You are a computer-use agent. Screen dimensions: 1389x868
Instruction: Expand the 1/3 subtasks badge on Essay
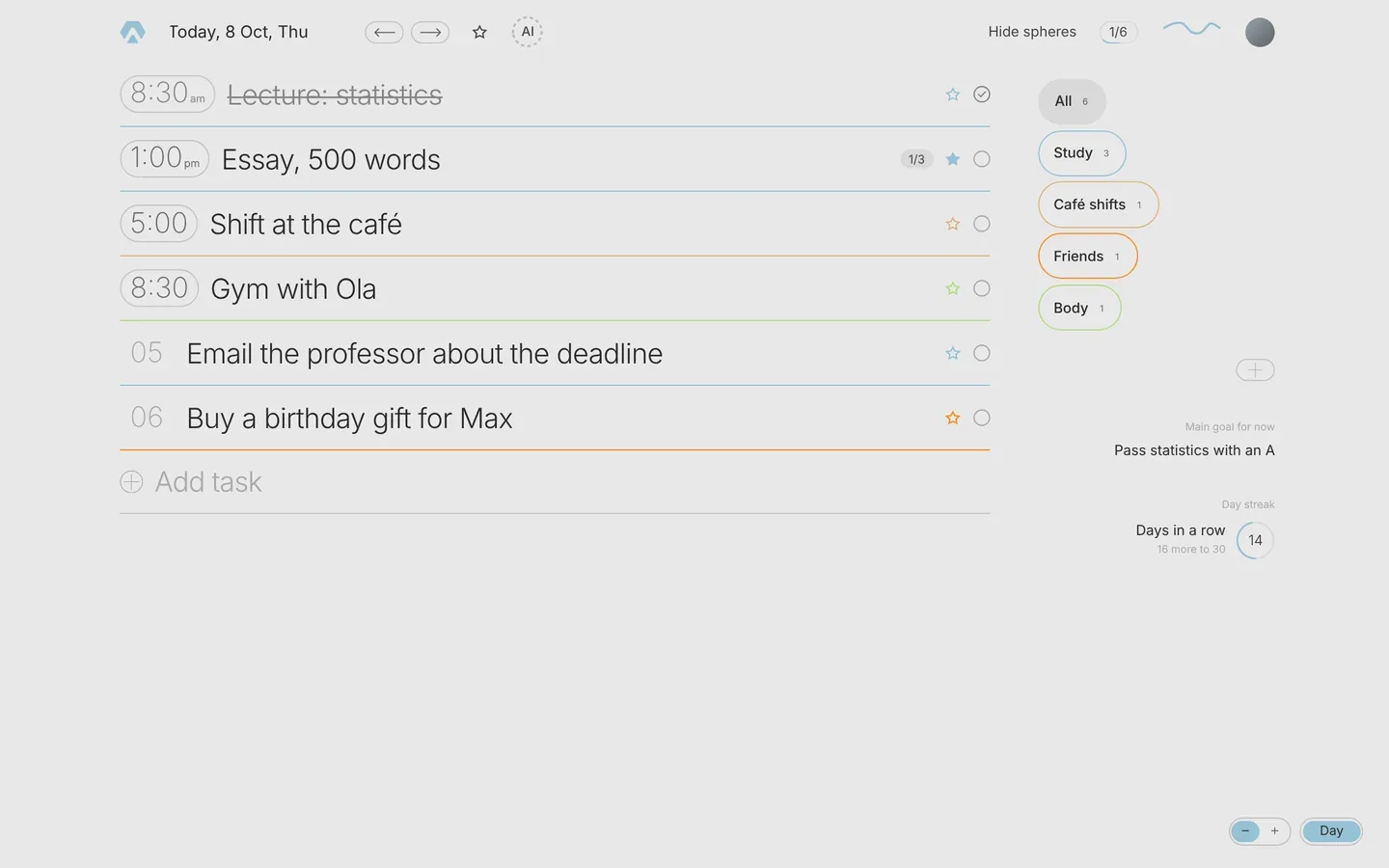click(x=916, y=159)
